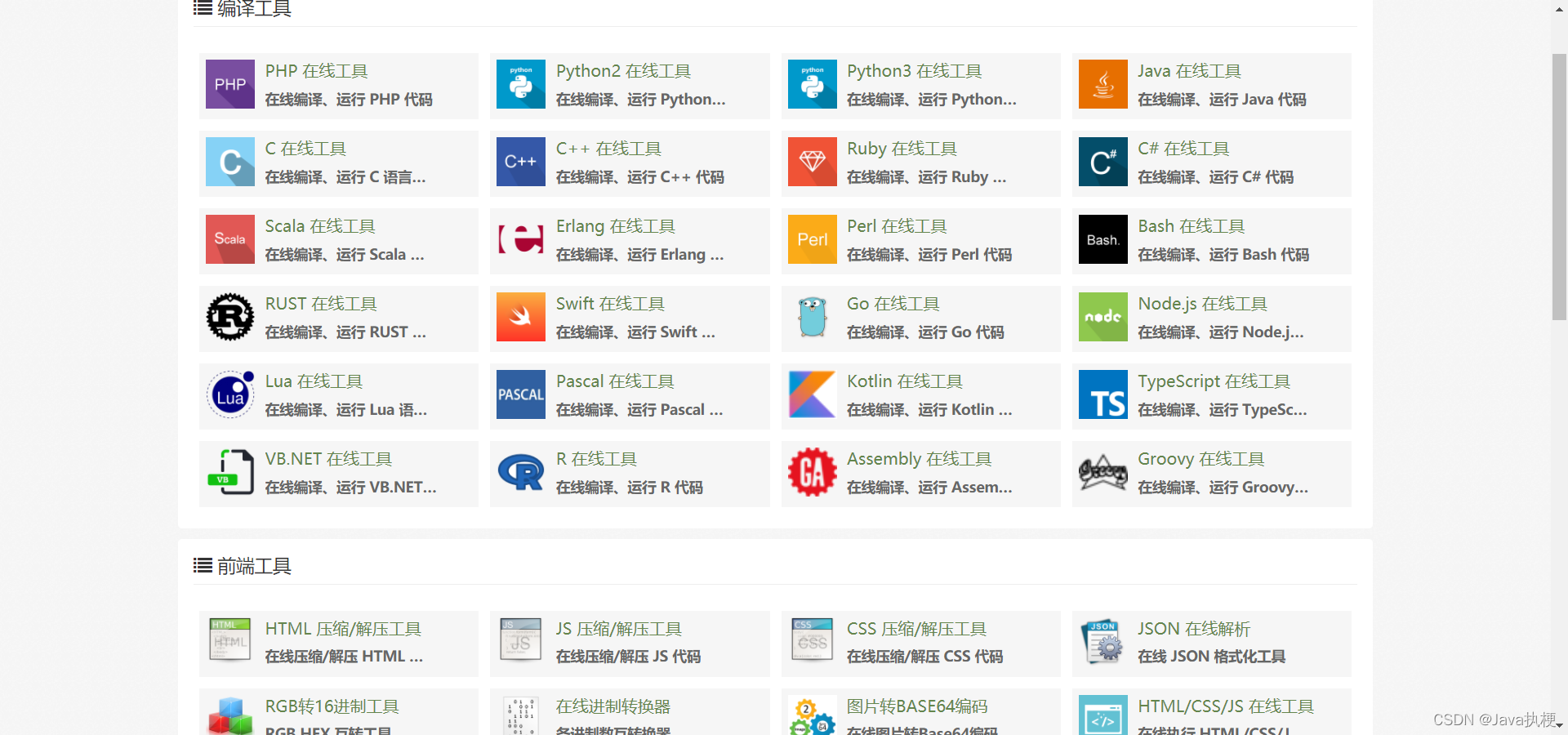The width and height of the screenshot is (1568, 735).
Task: Open the image to BASE64 gears icon
Action: coord(813,715)
